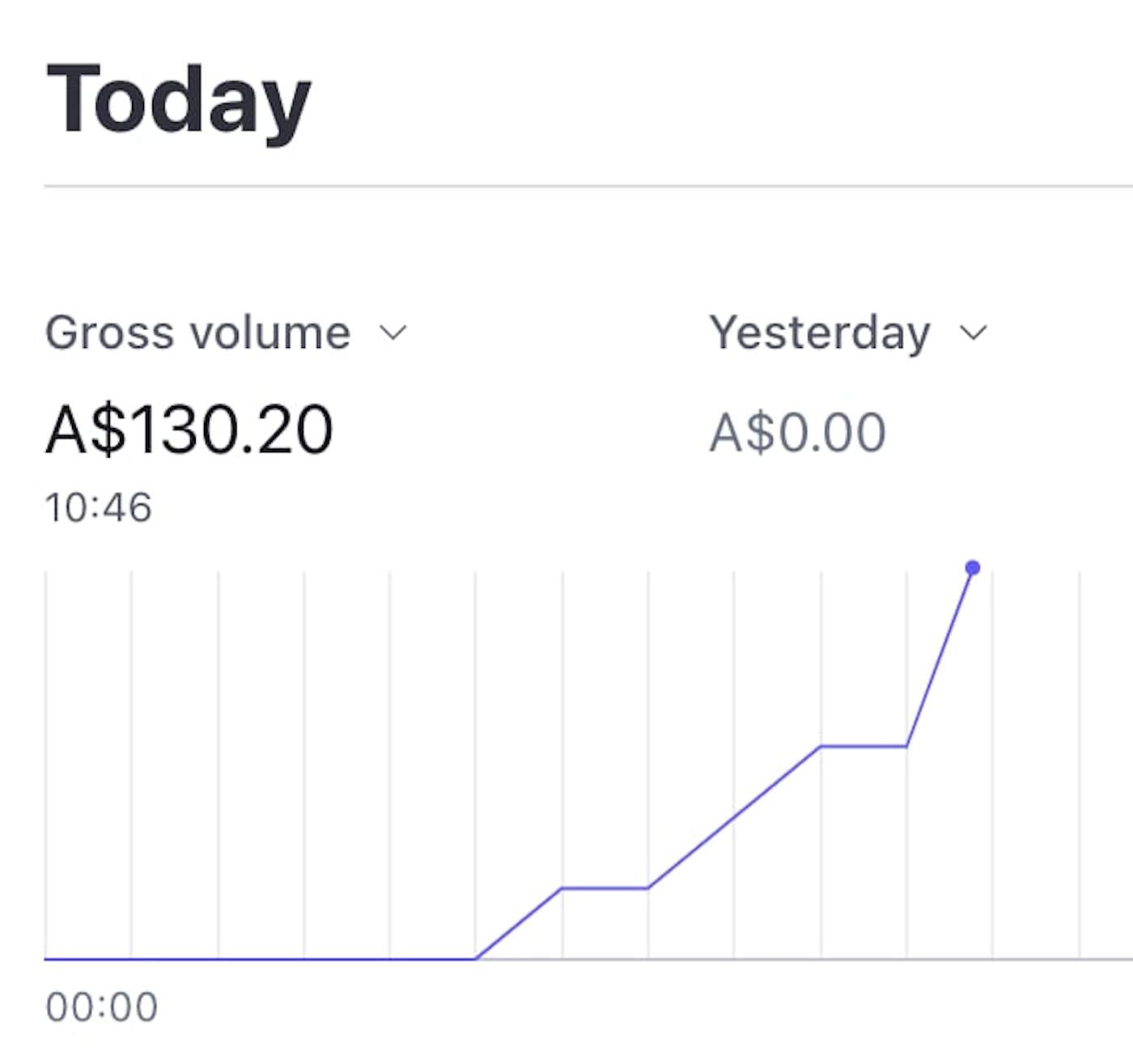Click the second flat plateau of the line
The image size is (1133, 1064).
pyautogui.click(x=864, y=746)
